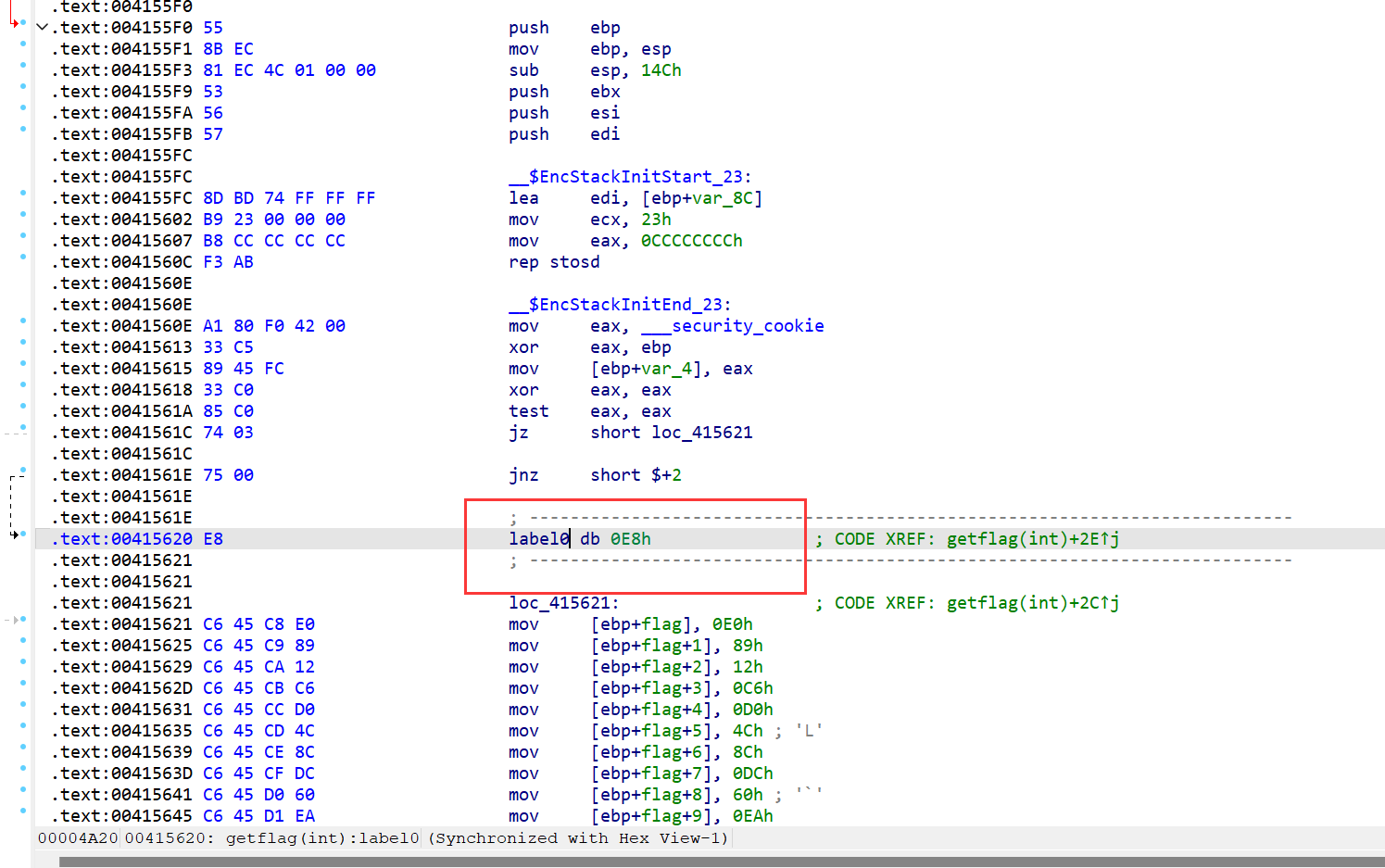Select the loc_415621: label line

[563, 603]
